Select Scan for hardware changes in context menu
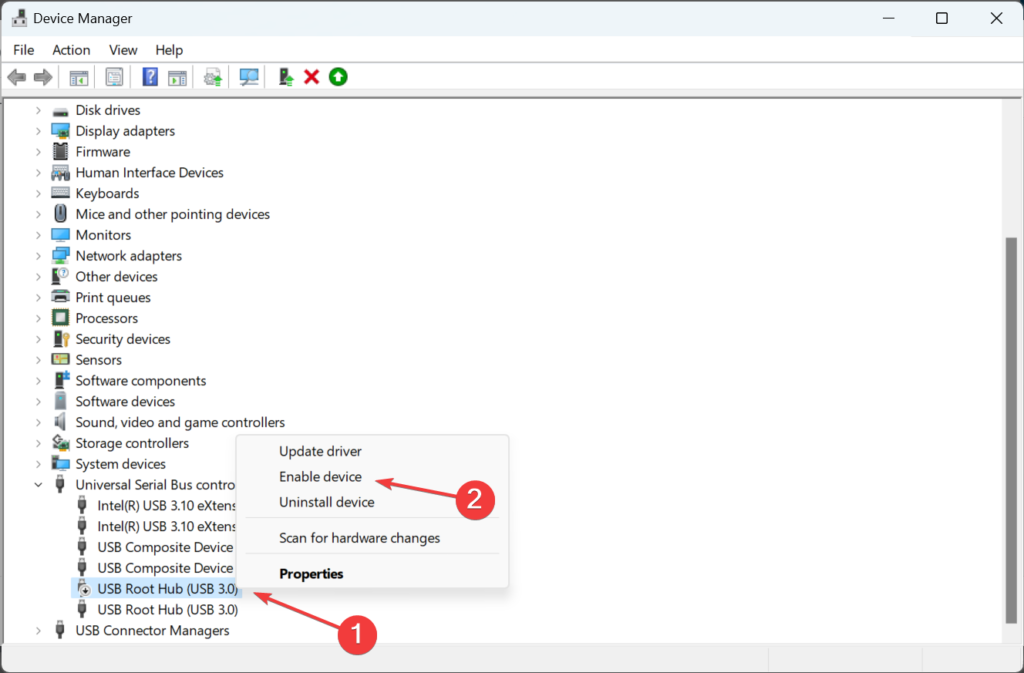Image resolution: width=1024 pixels, height=673 pixels. click(x=359, y=538)
